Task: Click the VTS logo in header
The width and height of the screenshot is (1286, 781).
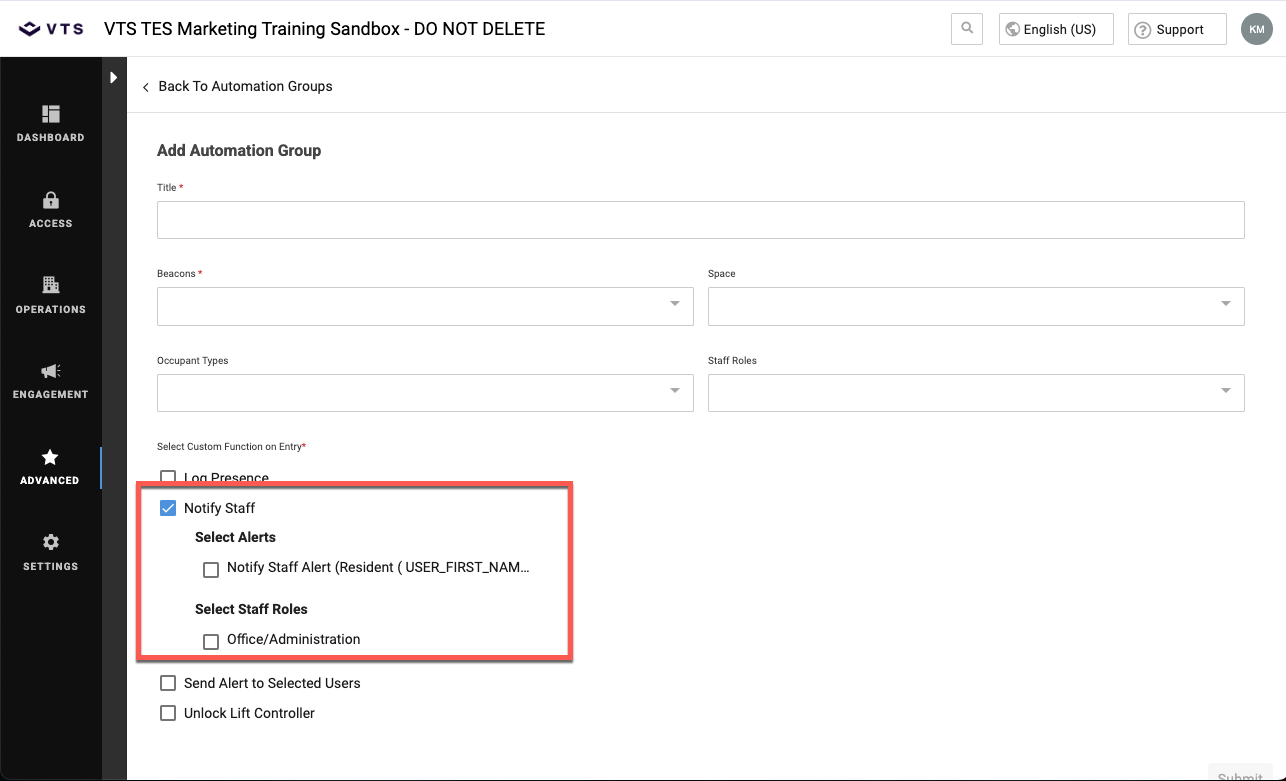Action: coord(50,29)
